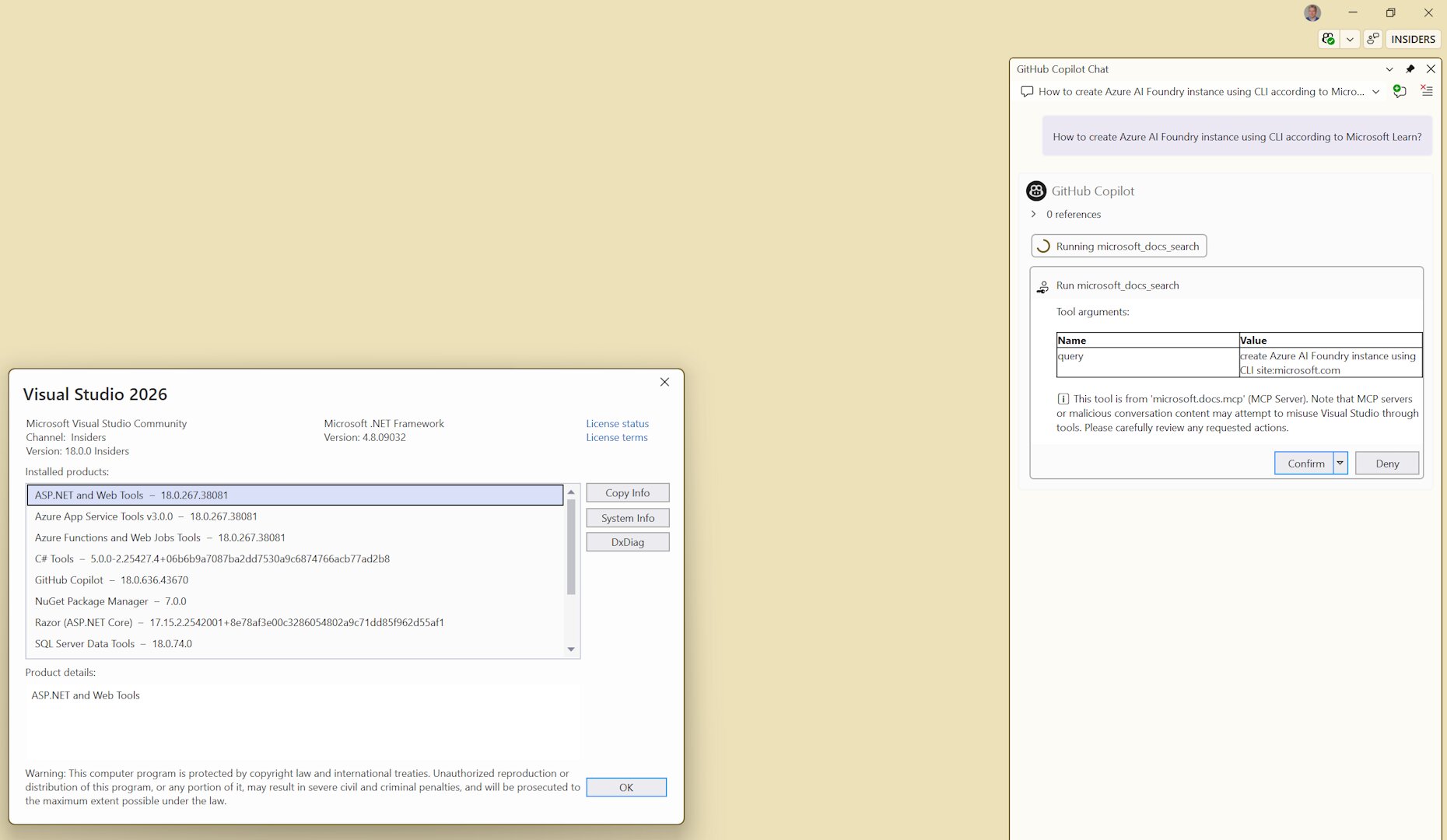
Task: Deny the MCP tool request
Action: (x=1387, y=463)
